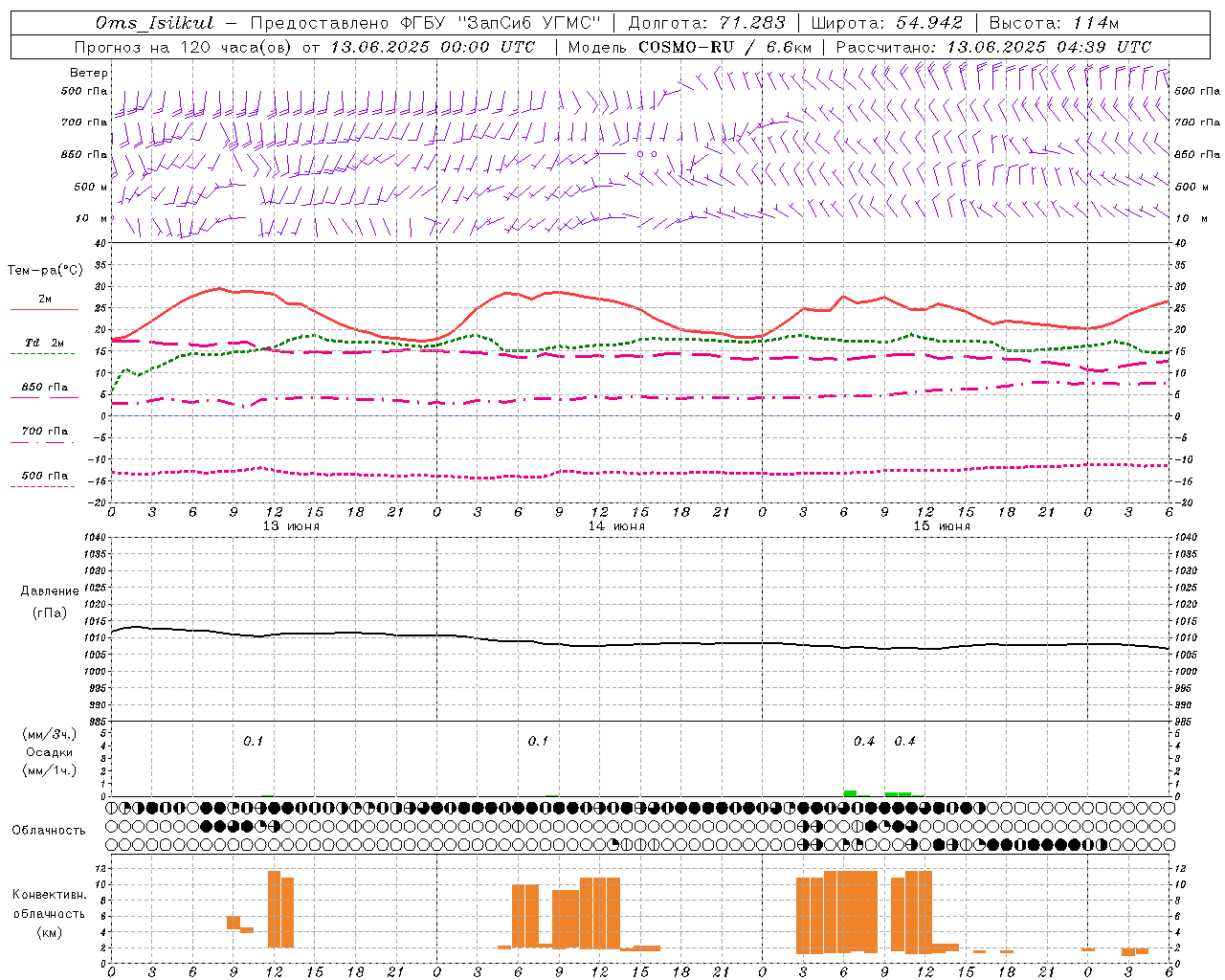The height and width of the screenshot is (980, 1225).
Task: Click the (мм/1ч.) precipitation unit label
Action: pos(50,770)
